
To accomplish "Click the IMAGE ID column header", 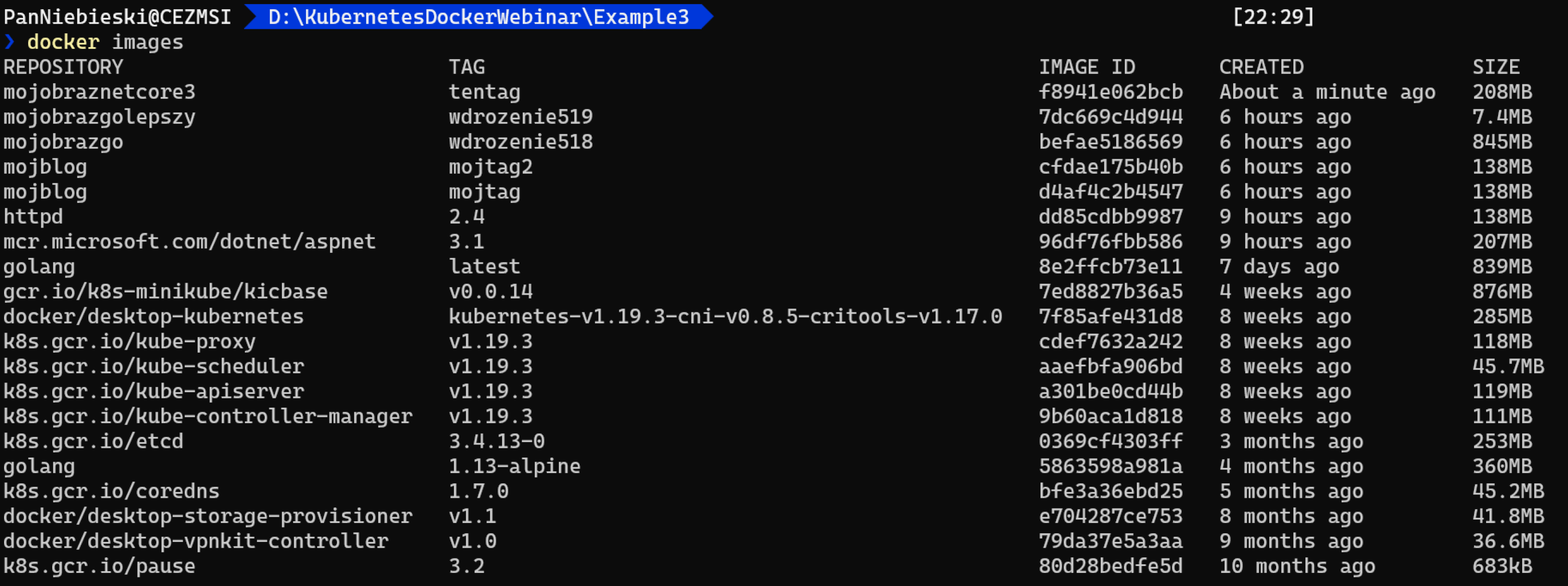I will (x=1087, y=67).
